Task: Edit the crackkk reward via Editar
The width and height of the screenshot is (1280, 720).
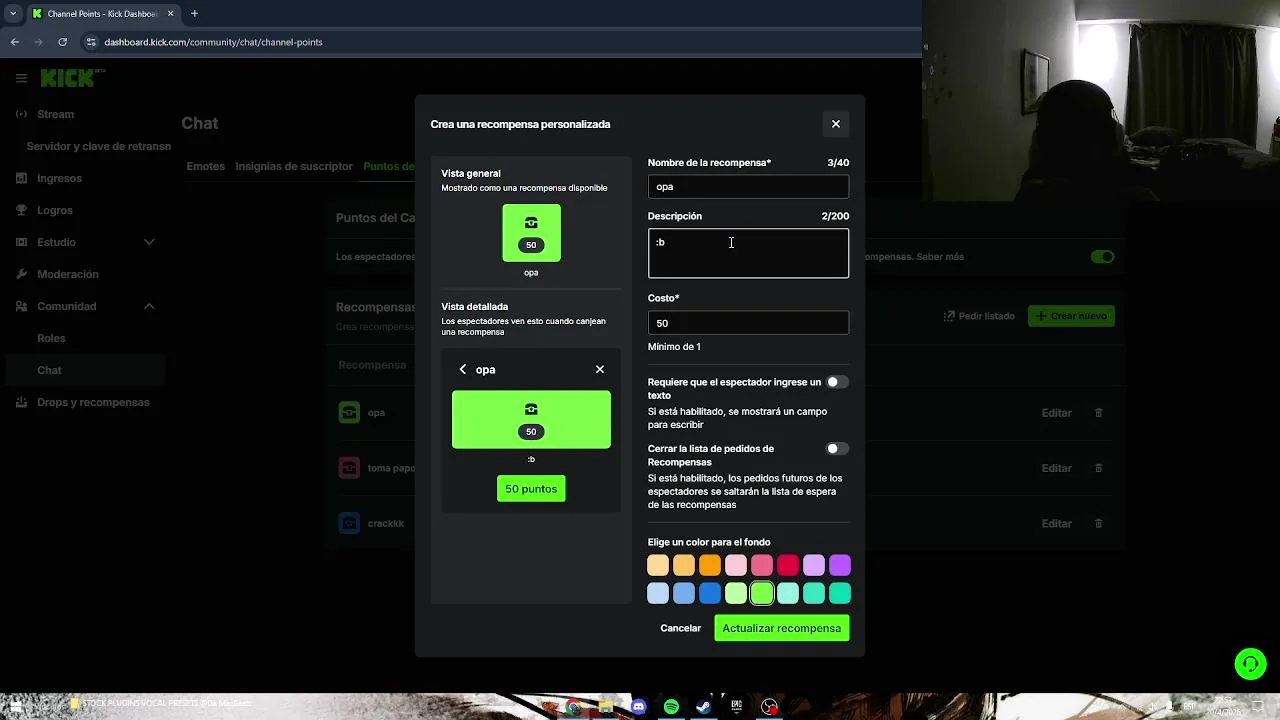Action: 1056,524
